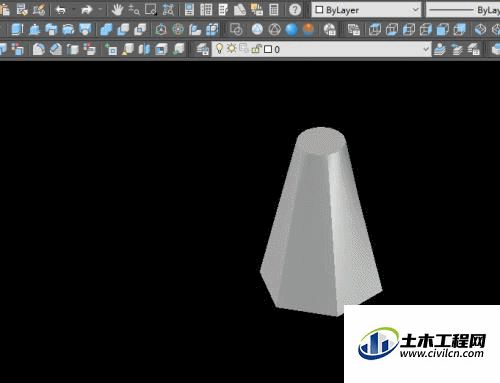
Task: Select the Zoom Window tool
Action: (x=151, y=10)
